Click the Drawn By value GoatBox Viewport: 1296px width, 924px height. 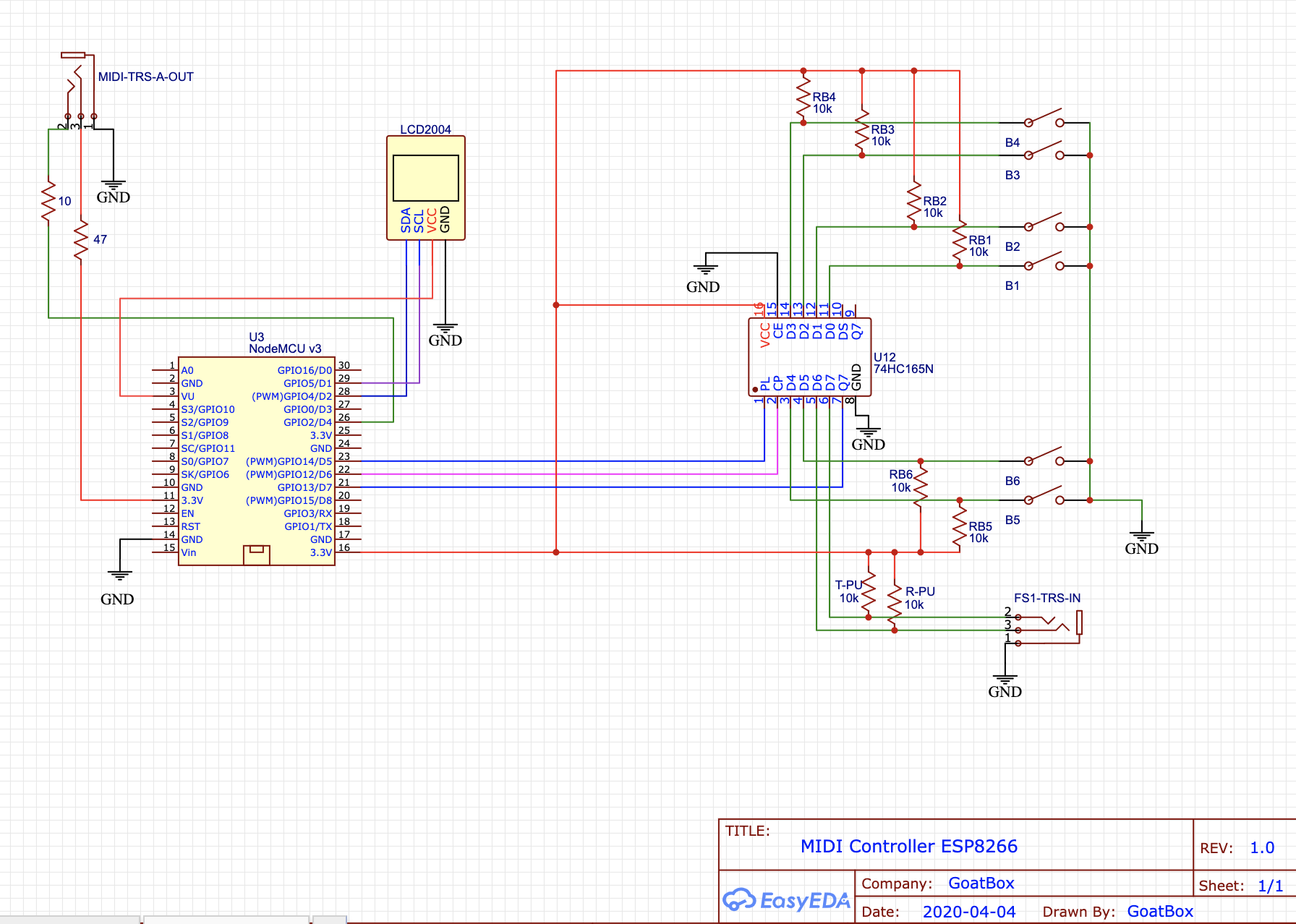1160,912
